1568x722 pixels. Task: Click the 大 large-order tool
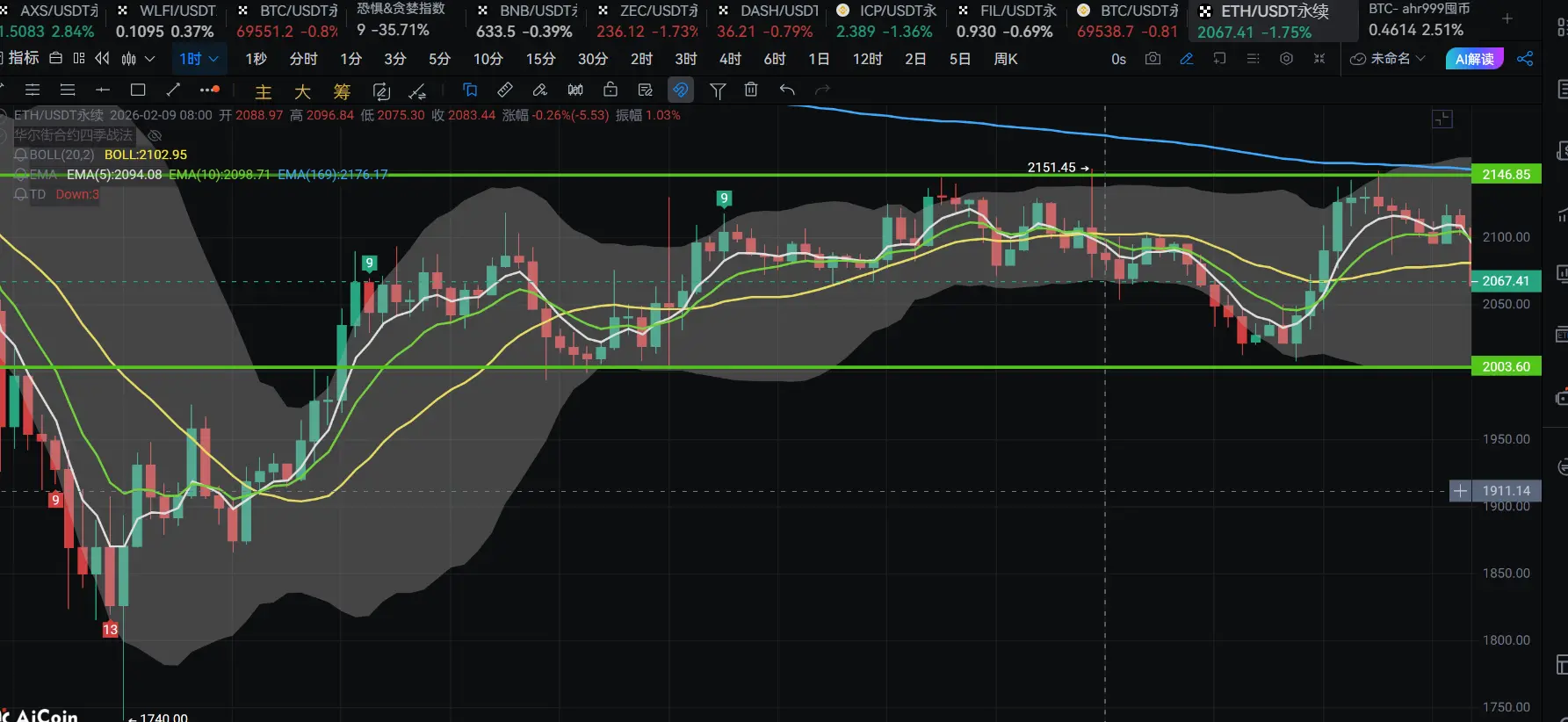302,91
